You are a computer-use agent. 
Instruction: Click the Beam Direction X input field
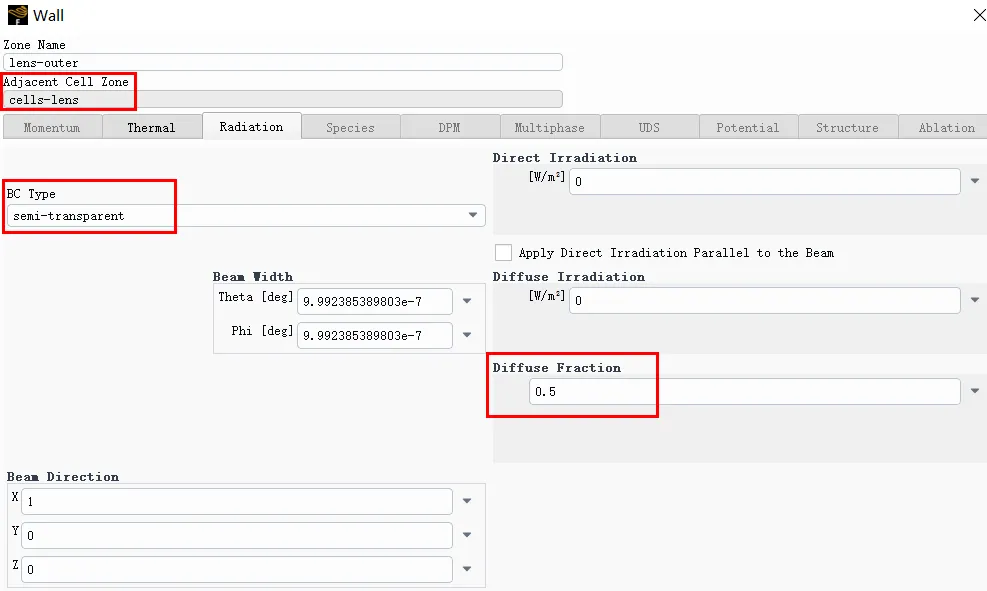[x=236, y=501]
